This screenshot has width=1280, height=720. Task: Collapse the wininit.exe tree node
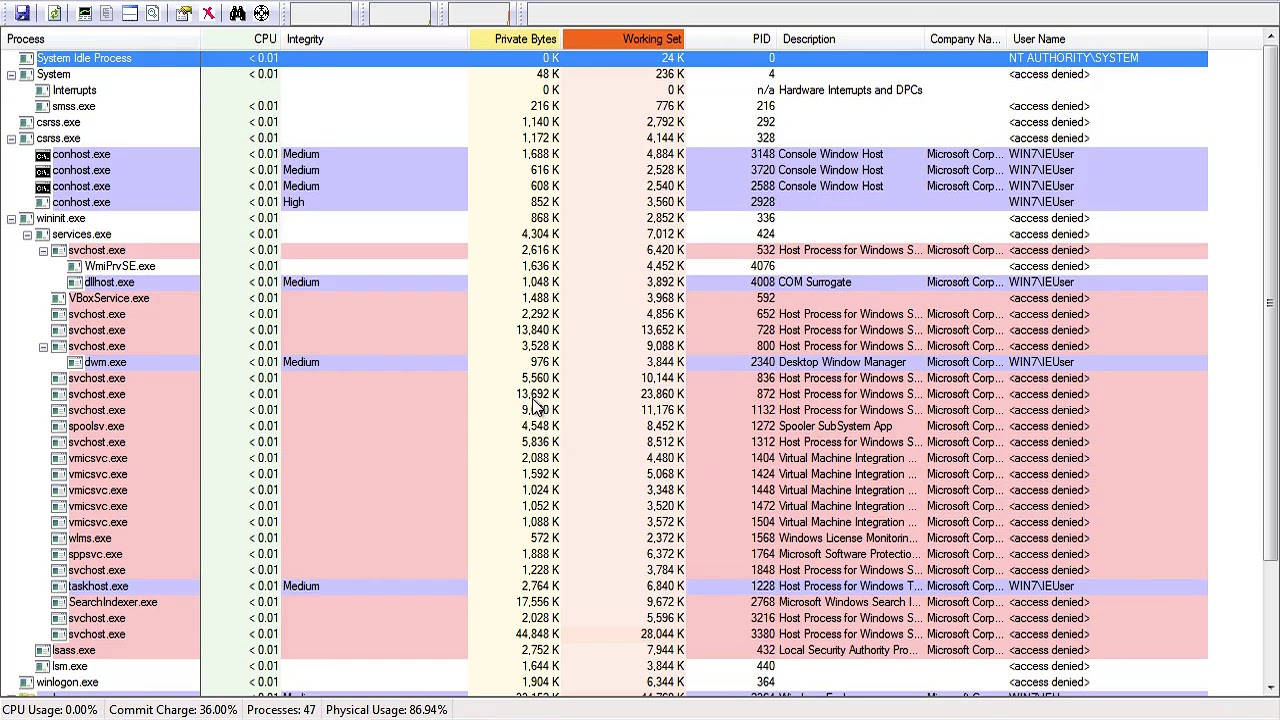pyautogui.click(x=11, y=218)
